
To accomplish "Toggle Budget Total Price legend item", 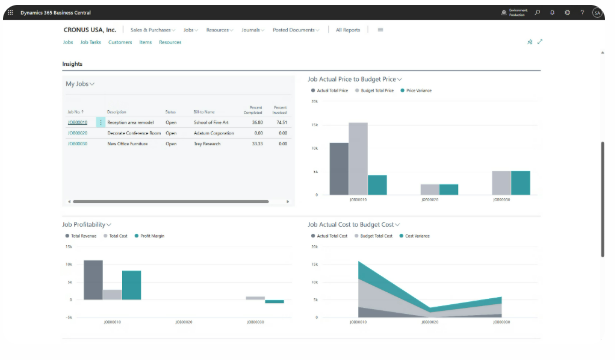I will 375,91.
